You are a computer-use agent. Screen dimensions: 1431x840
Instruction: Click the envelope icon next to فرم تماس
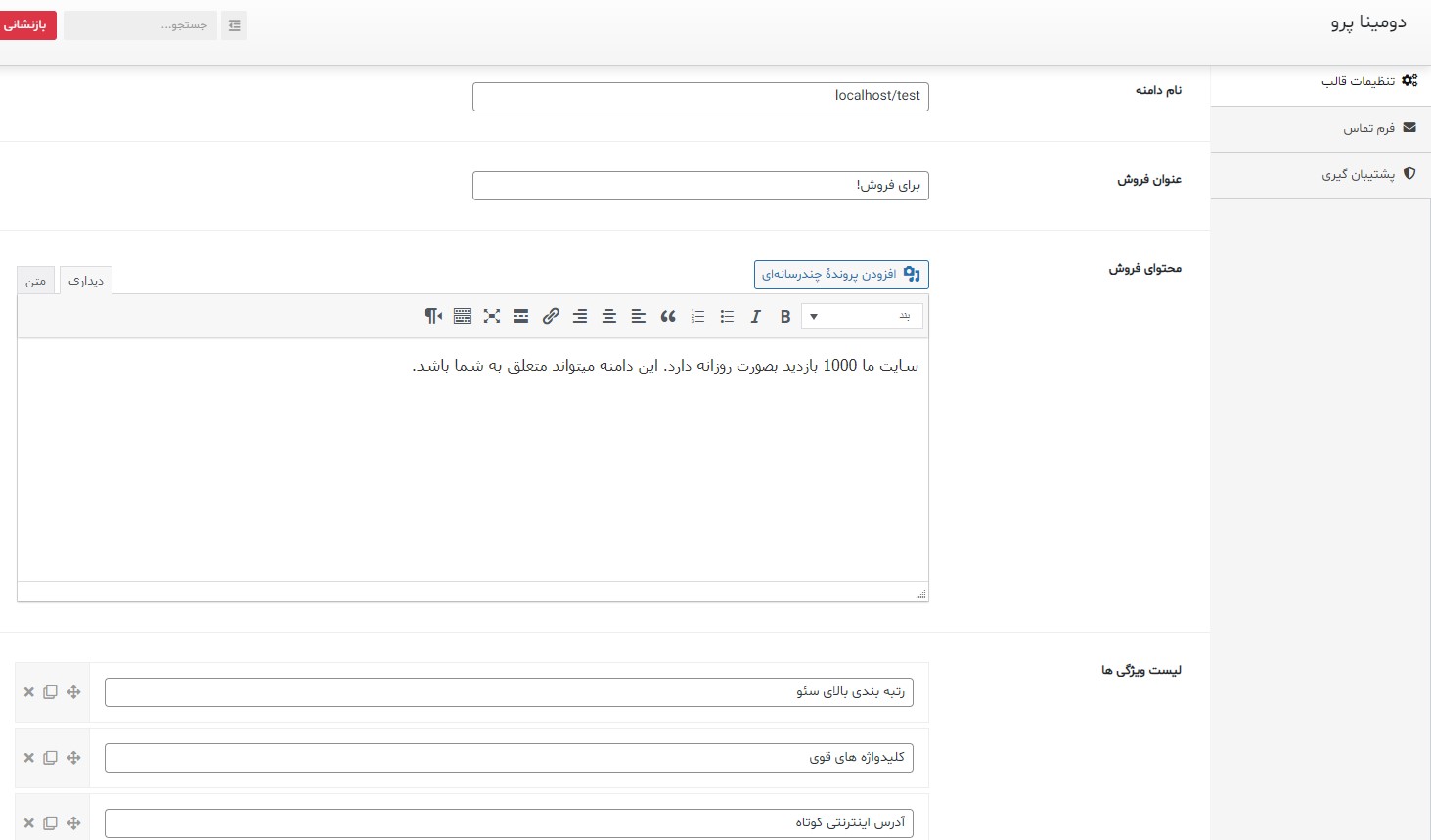click(x=1409, y=127)
